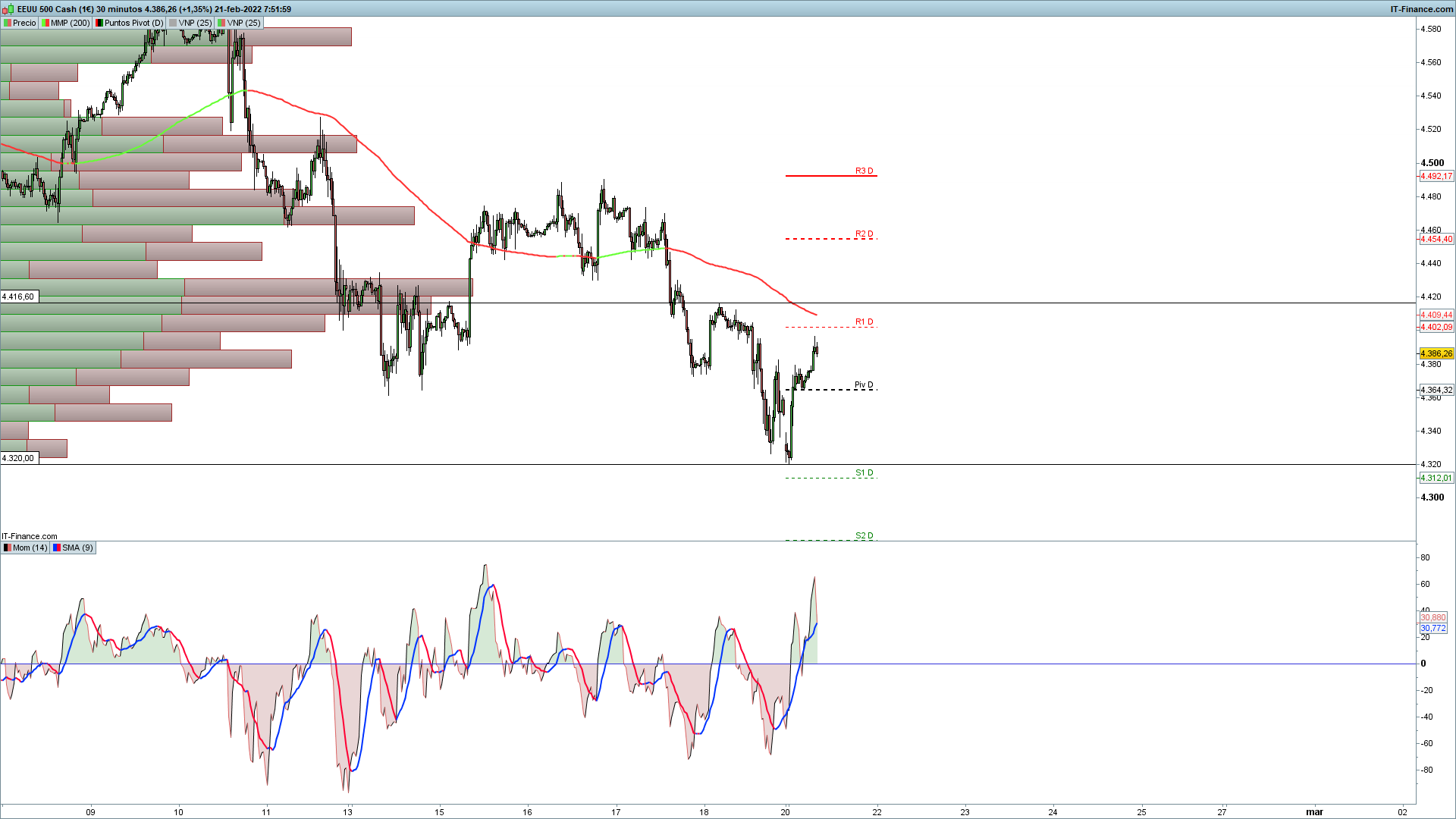This screenshot has height=819, width=1456.
Task: Click the 4.402,09 price tag
Action: [x=1436, y=327]
